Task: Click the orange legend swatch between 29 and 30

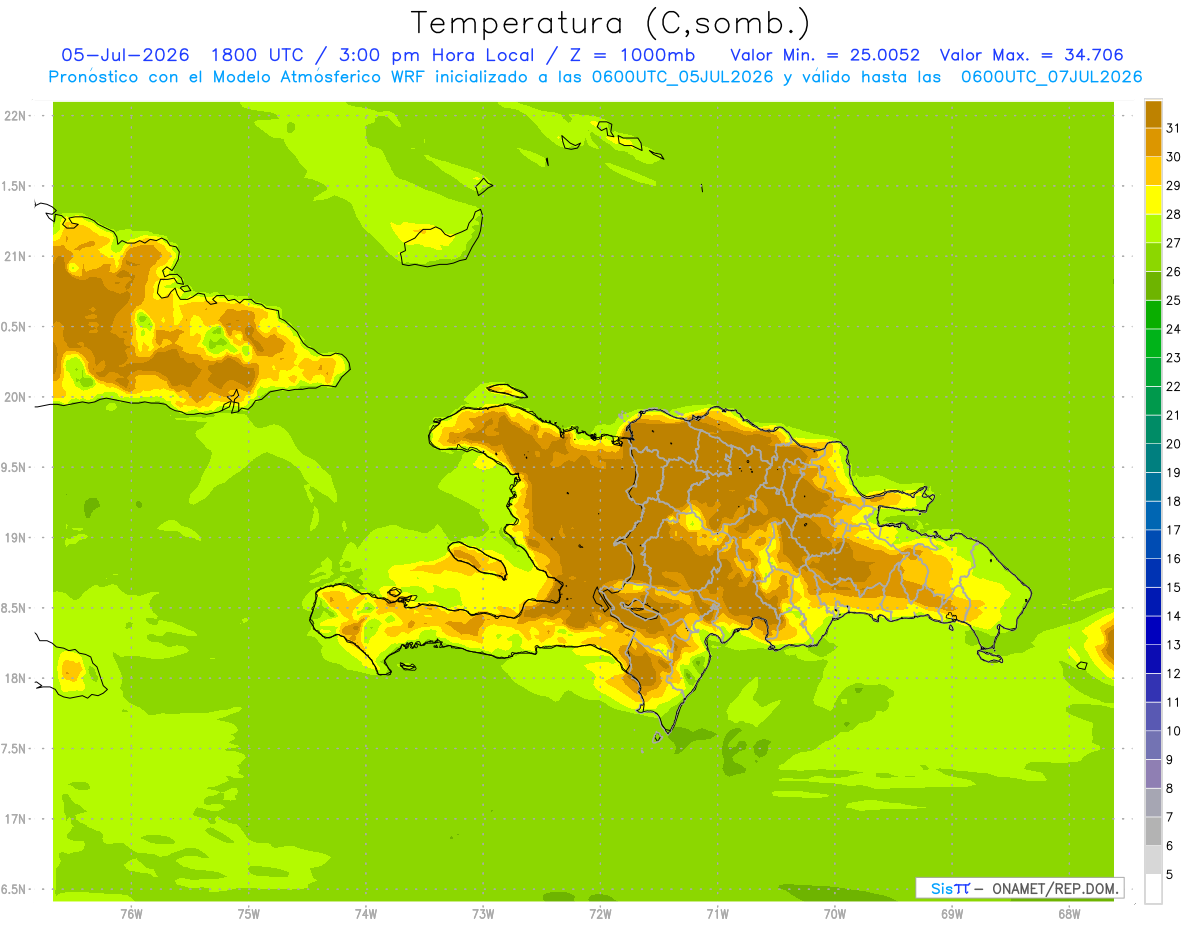Action: 1153,170
